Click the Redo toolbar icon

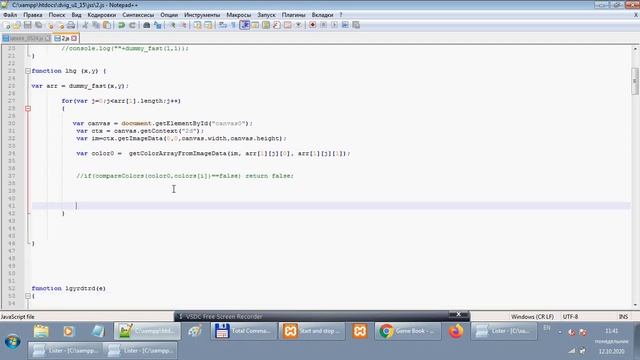coord(132,25)
